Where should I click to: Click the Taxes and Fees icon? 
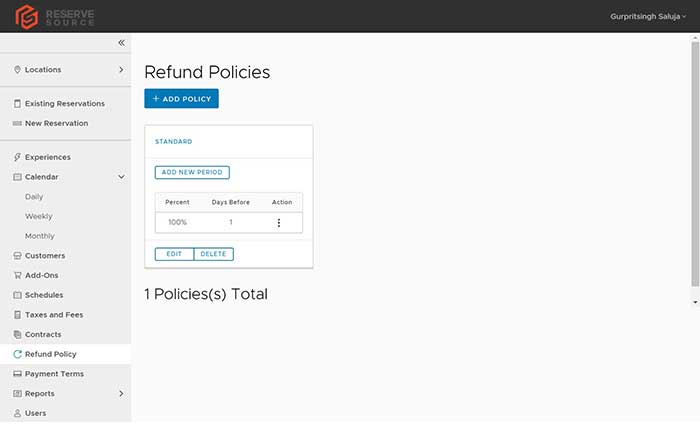pos(17,315)
